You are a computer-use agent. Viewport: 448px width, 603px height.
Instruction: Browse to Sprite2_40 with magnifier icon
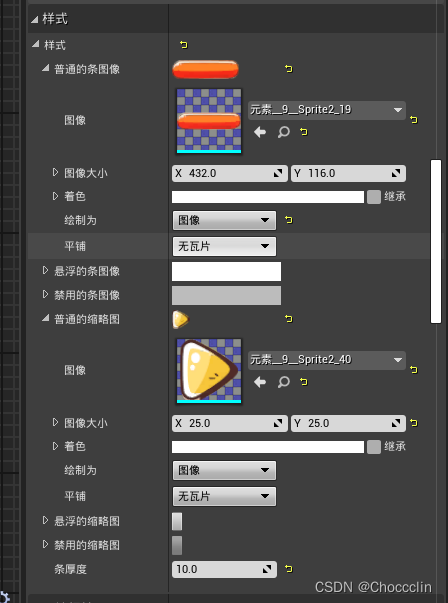pos(283,382)
